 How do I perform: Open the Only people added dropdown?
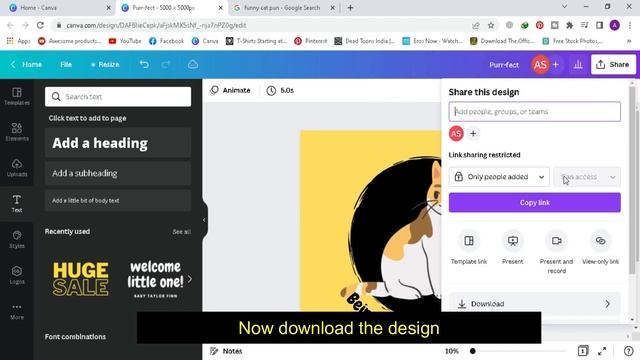tap(499, 177)
